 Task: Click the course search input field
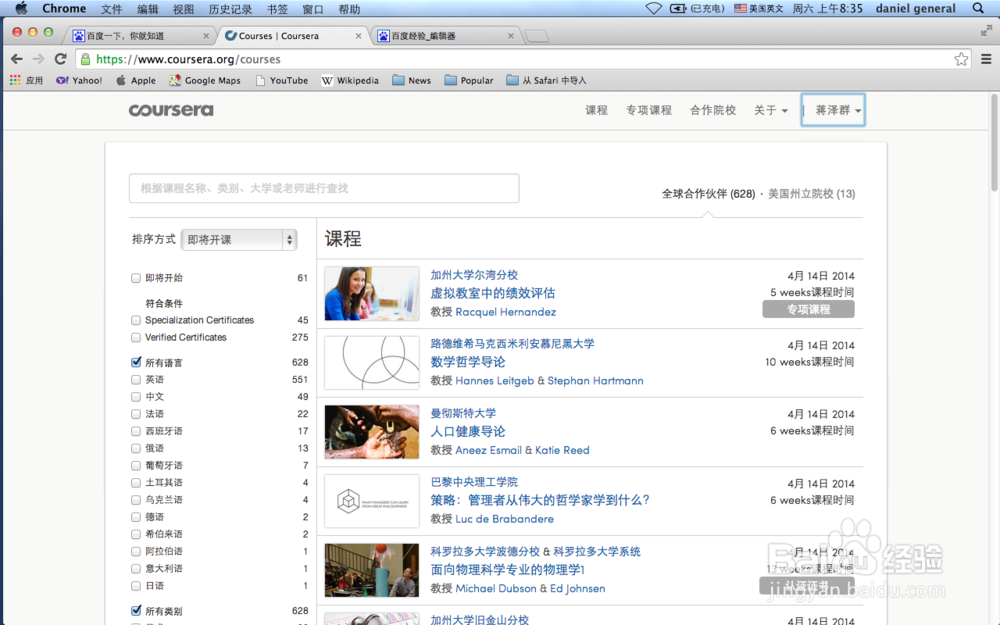tap(324, 188)
